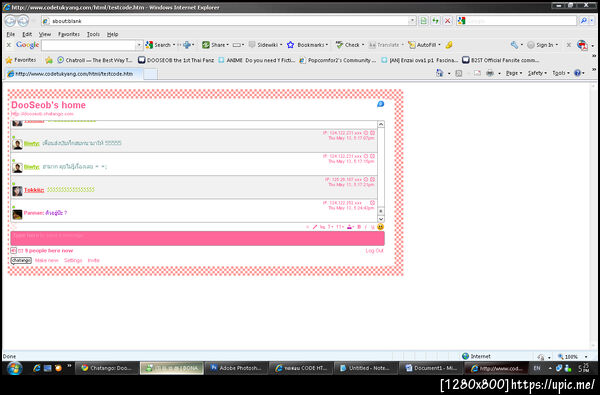600x395 pixels.
Task: Click the red Stop loading icon
Action: click(x=447, y=21)
